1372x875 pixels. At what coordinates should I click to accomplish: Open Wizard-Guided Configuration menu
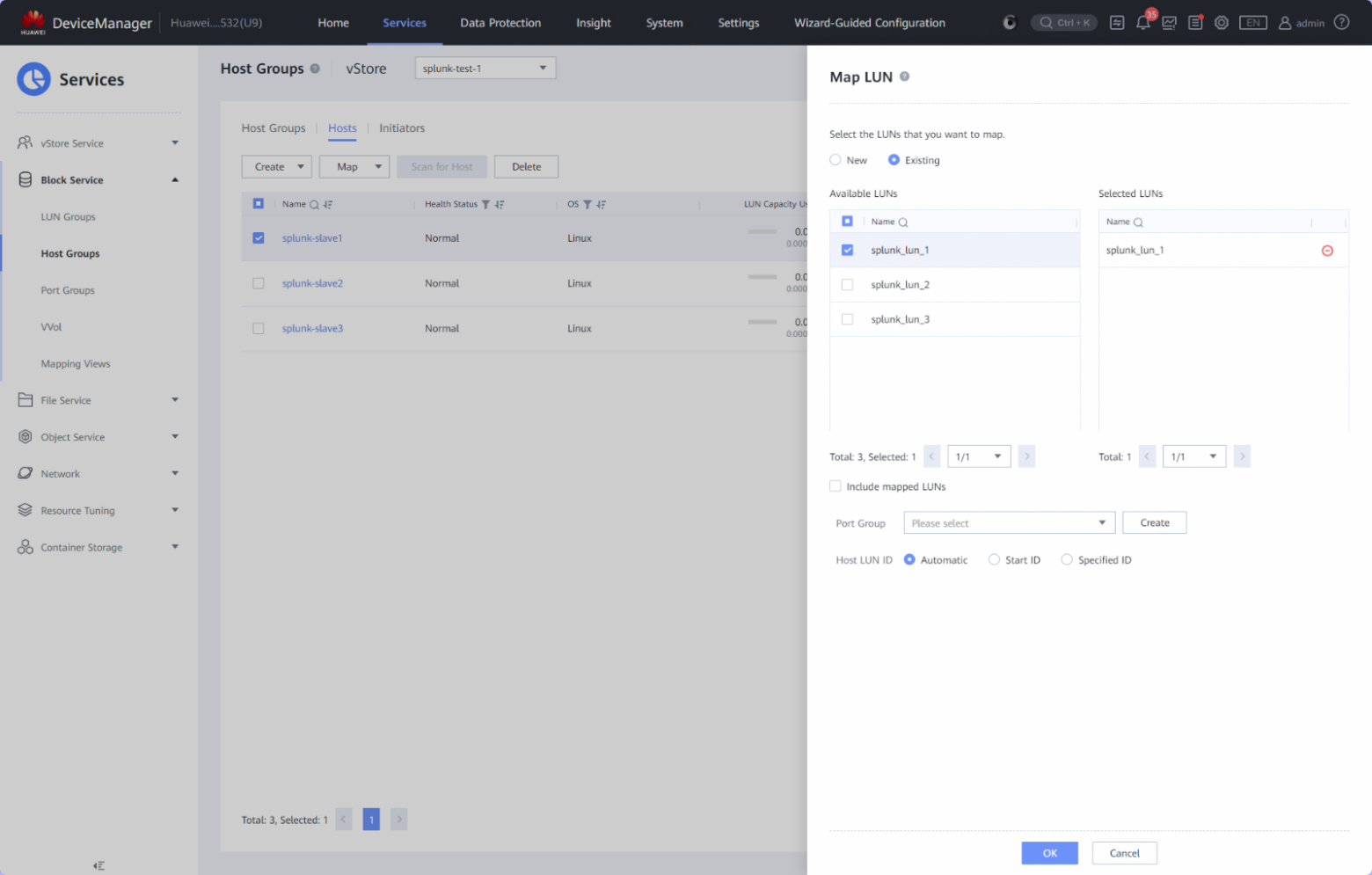click(870, 23)
